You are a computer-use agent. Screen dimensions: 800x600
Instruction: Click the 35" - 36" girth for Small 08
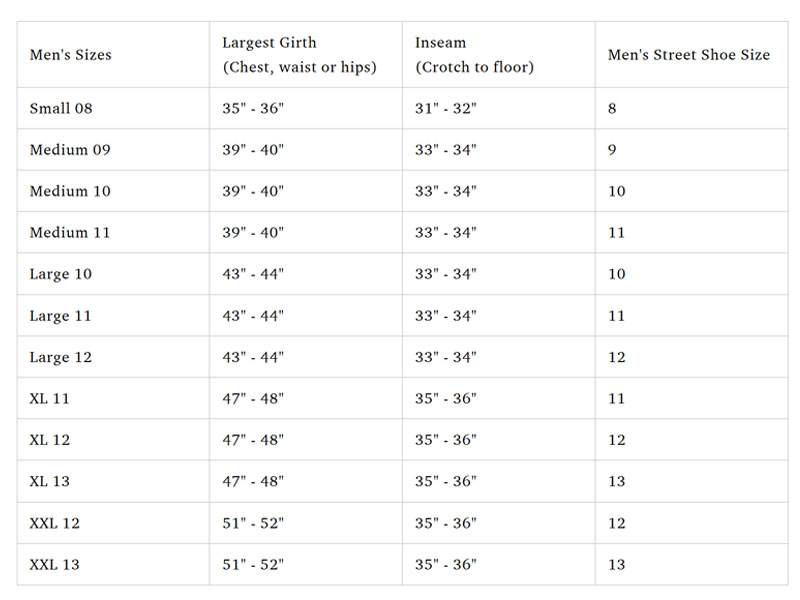point(253,108)
